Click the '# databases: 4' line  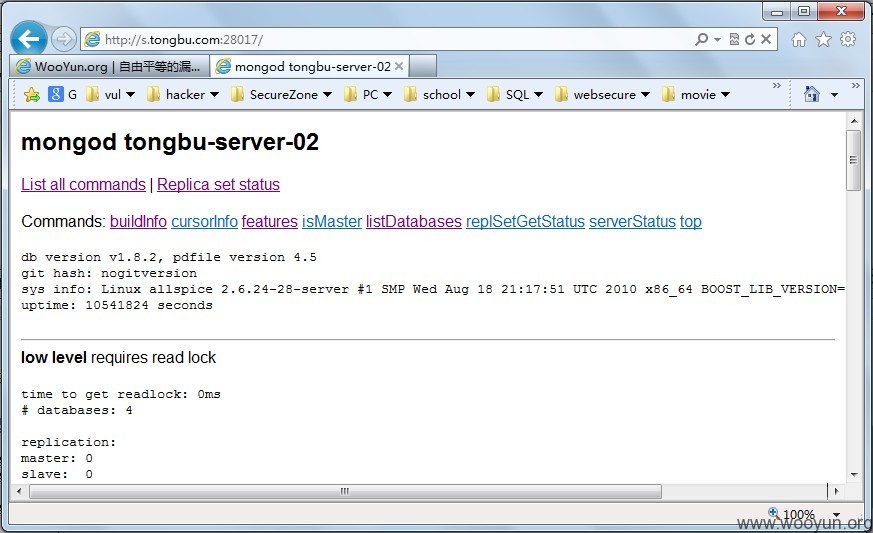coord(77,410)
